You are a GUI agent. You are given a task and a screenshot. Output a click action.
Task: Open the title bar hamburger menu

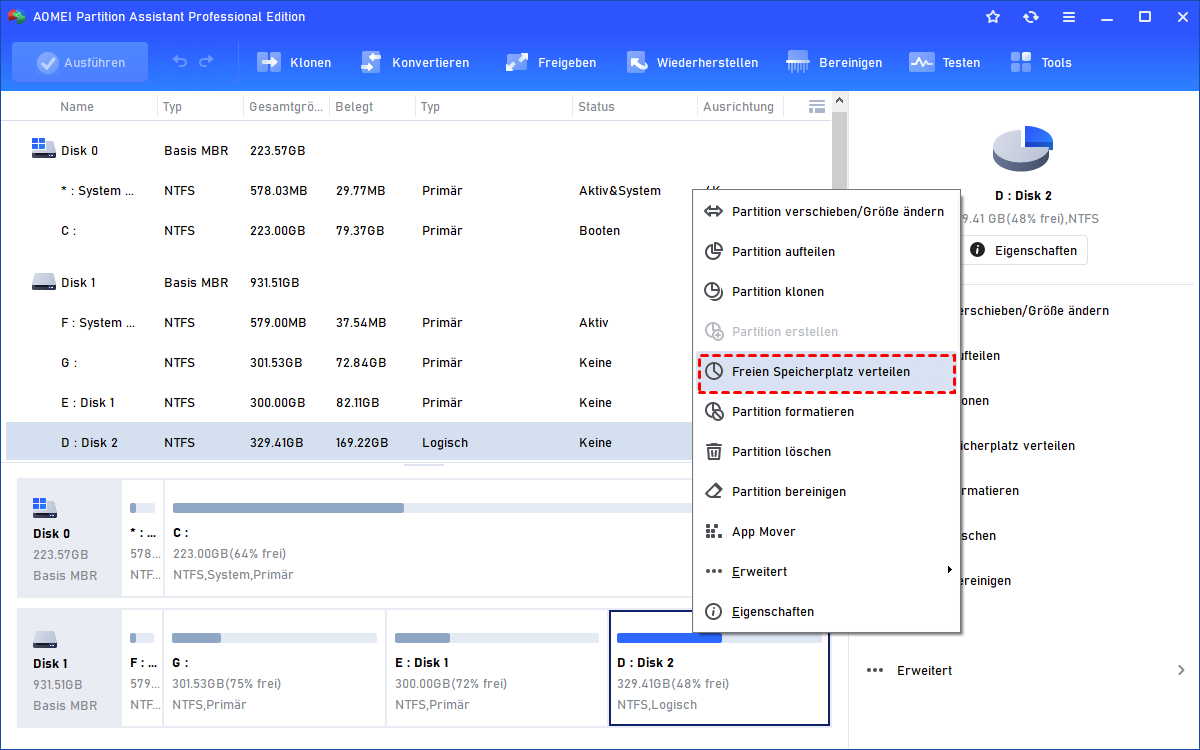[1069, 17]
